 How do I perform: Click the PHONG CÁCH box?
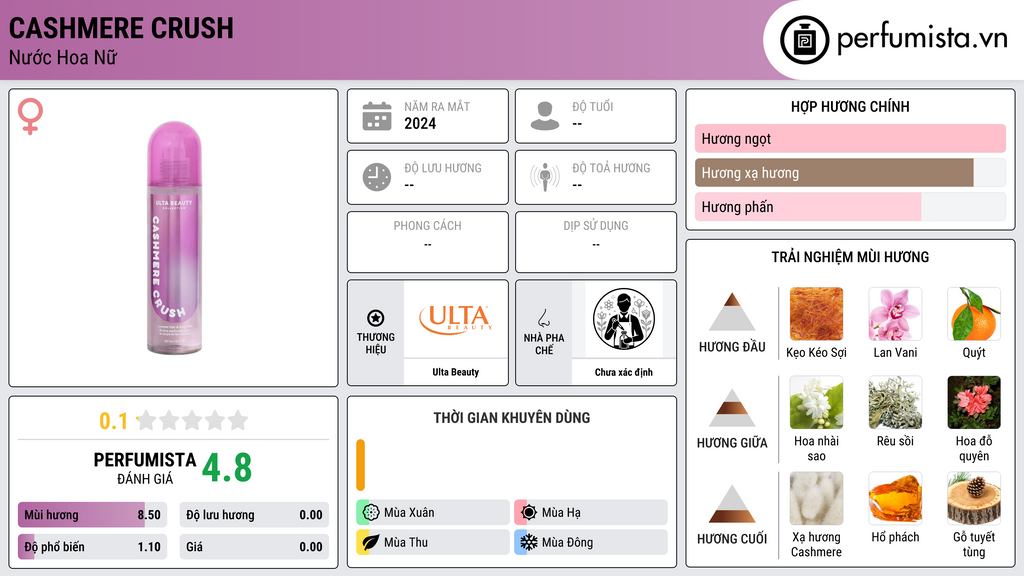pos(428,242)
